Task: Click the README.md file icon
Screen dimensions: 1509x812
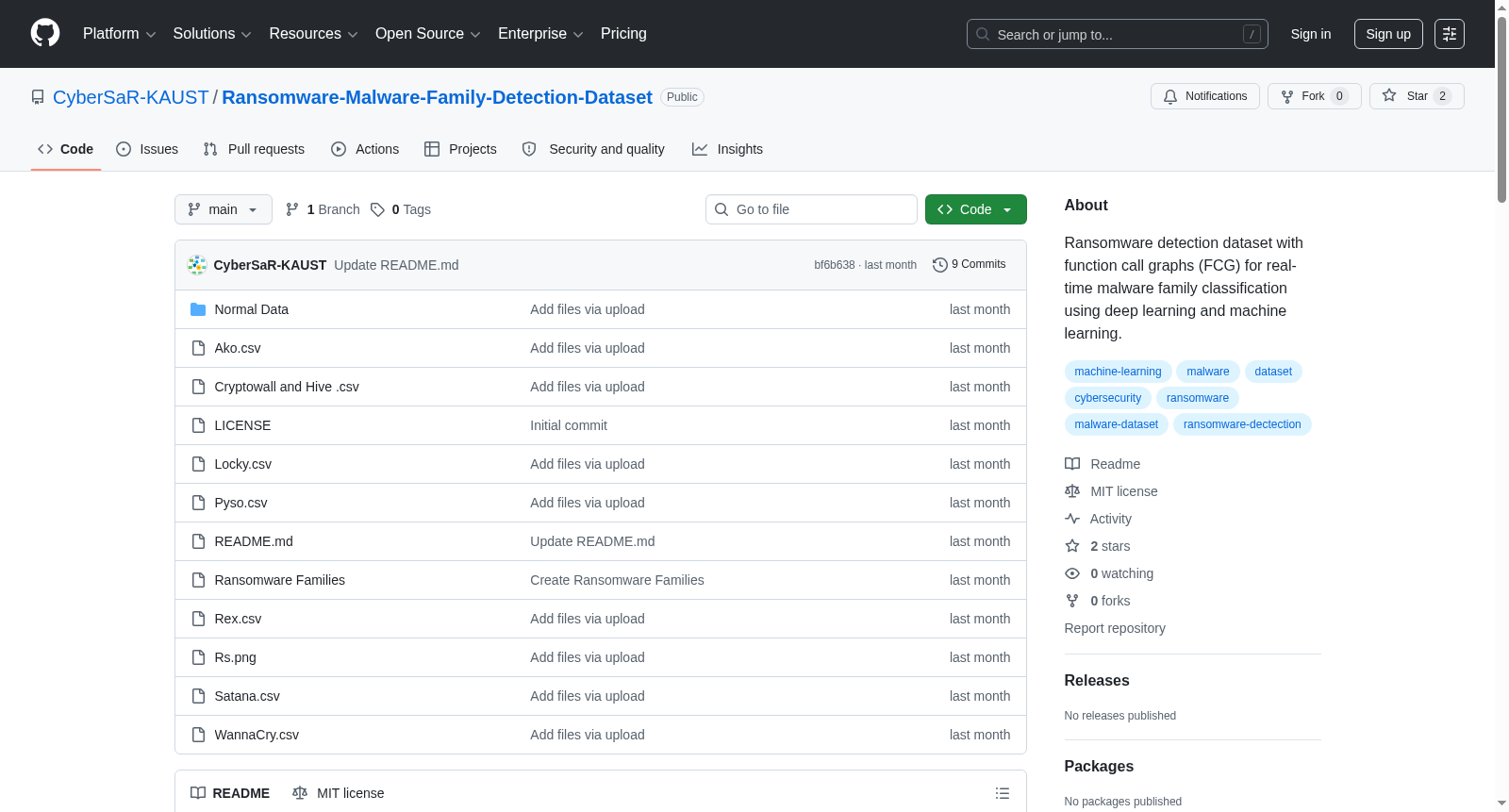Action: pyautogui.click(x=198, y=541)
